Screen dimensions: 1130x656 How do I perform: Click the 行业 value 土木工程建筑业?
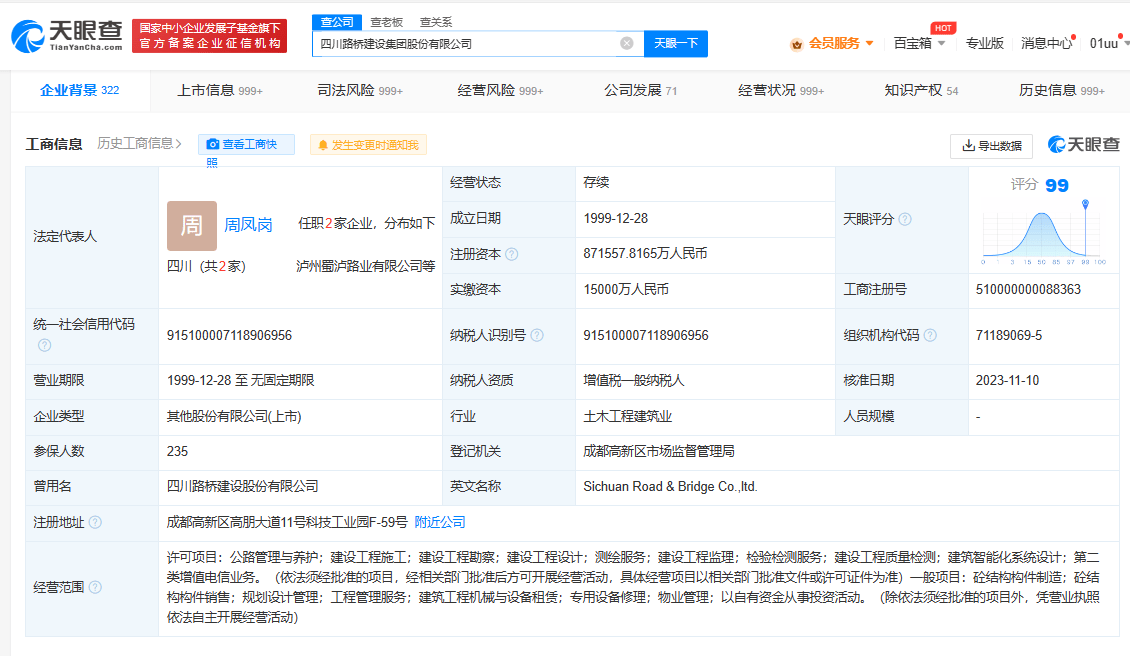(x=628, y=417)
